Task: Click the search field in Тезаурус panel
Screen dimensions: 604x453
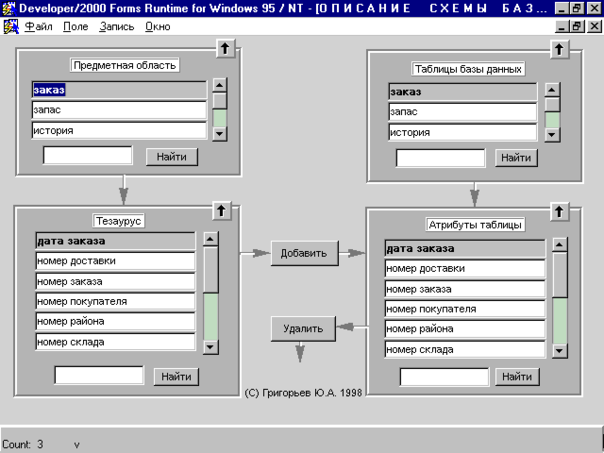Action: (99, 375)
